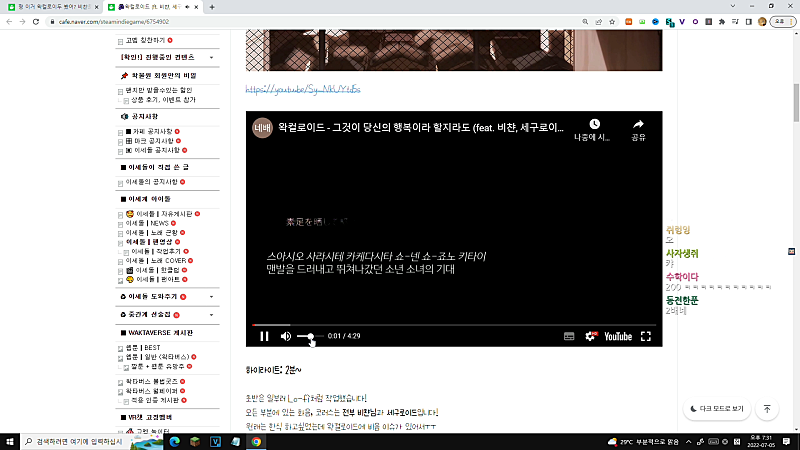Open the channel avatar in the video header

(x=262, y=128)
